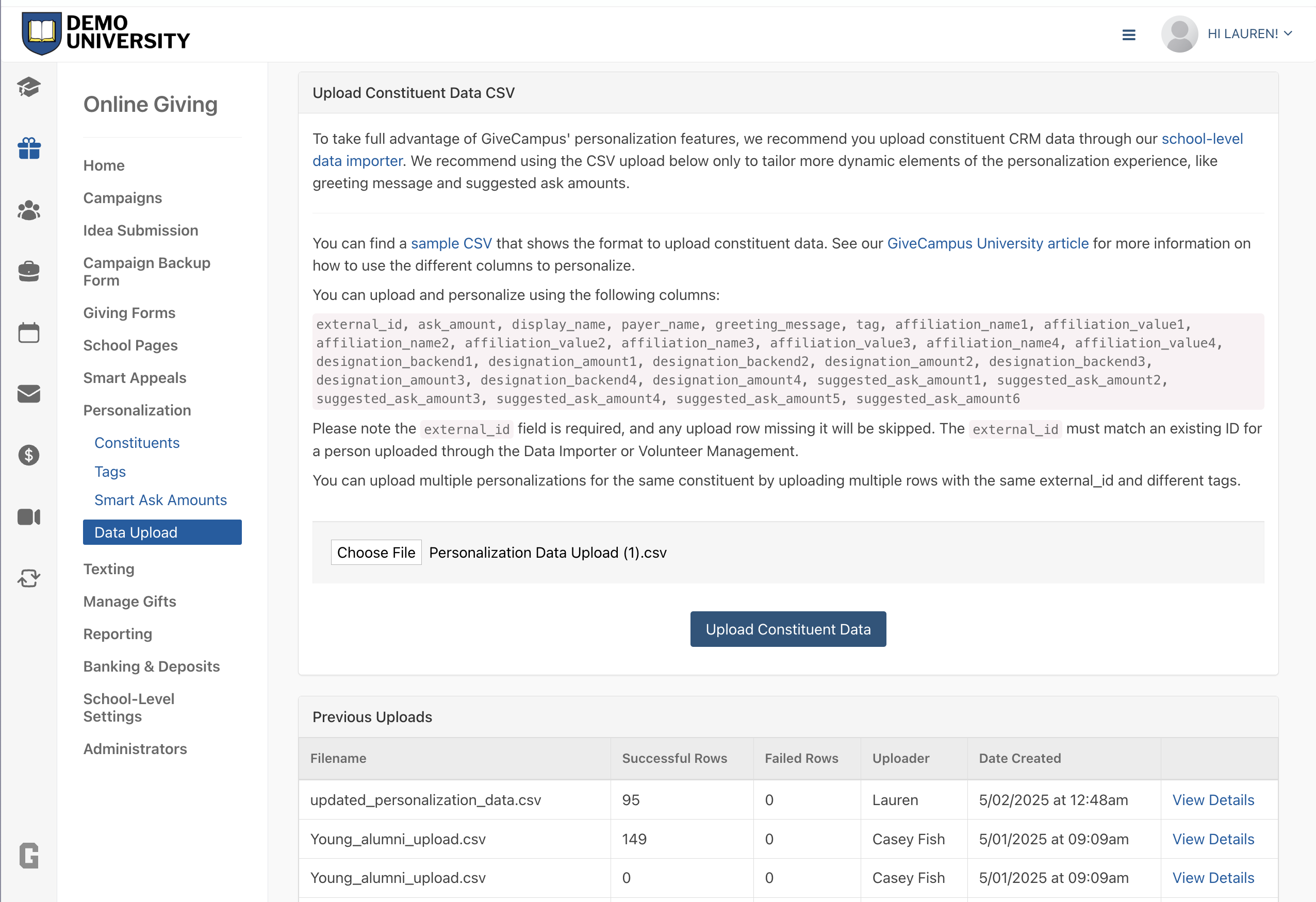Open School Pages menu item
This screenshot has height=902, width=1316.
130,345
